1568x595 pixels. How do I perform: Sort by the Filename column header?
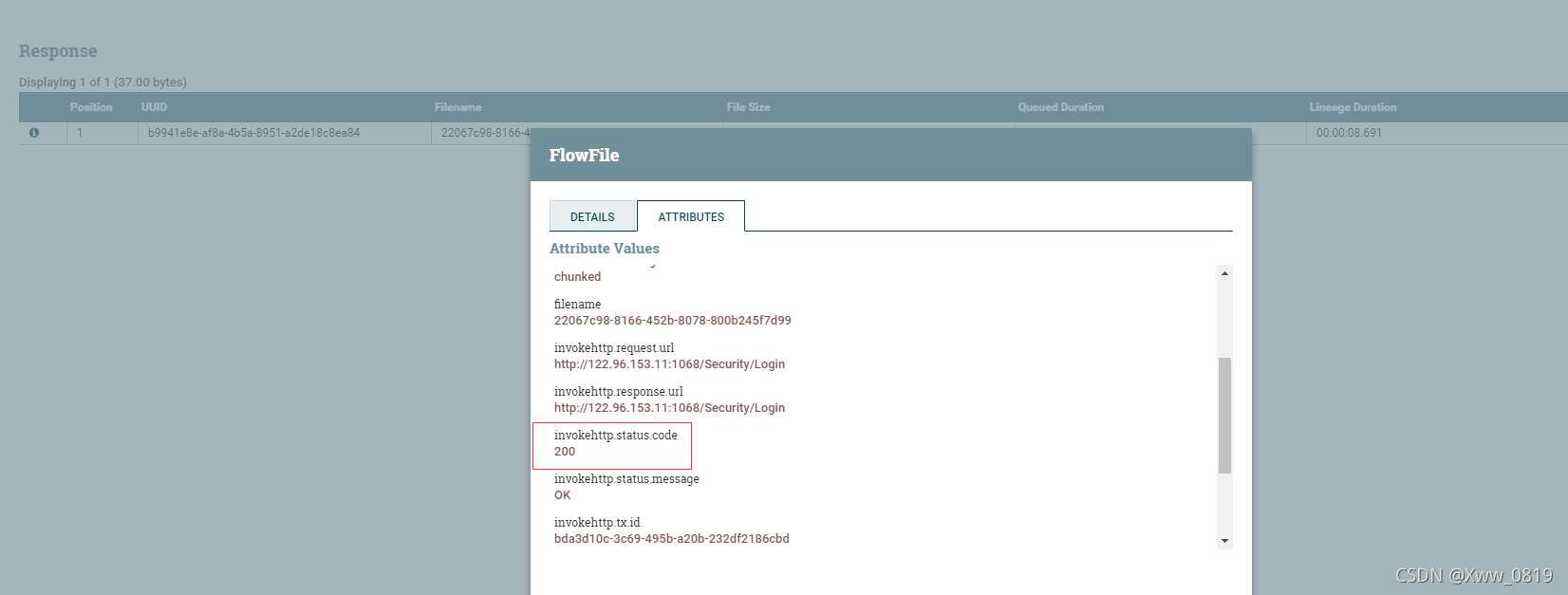(x=457, y=107)
